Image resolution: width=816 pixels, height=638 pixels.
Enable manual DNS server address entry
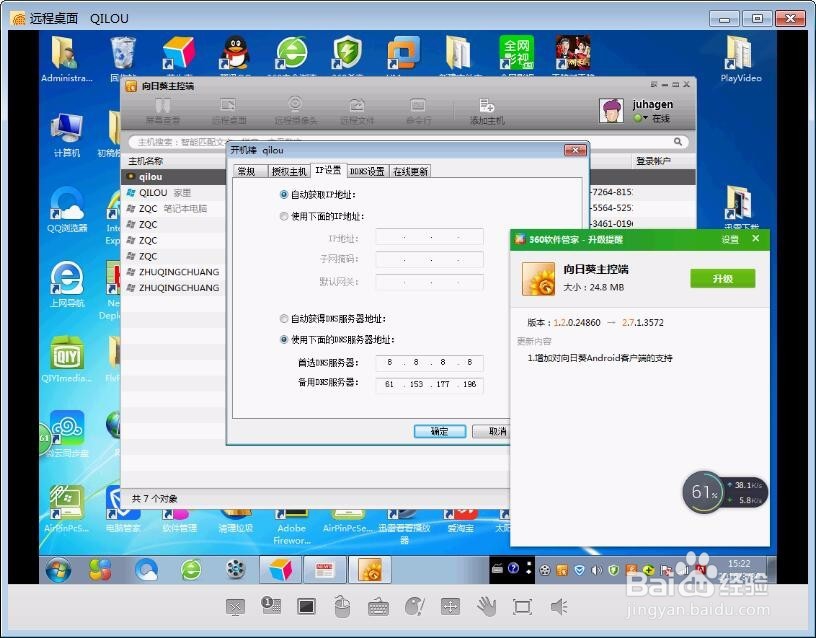tap(284, 339)
